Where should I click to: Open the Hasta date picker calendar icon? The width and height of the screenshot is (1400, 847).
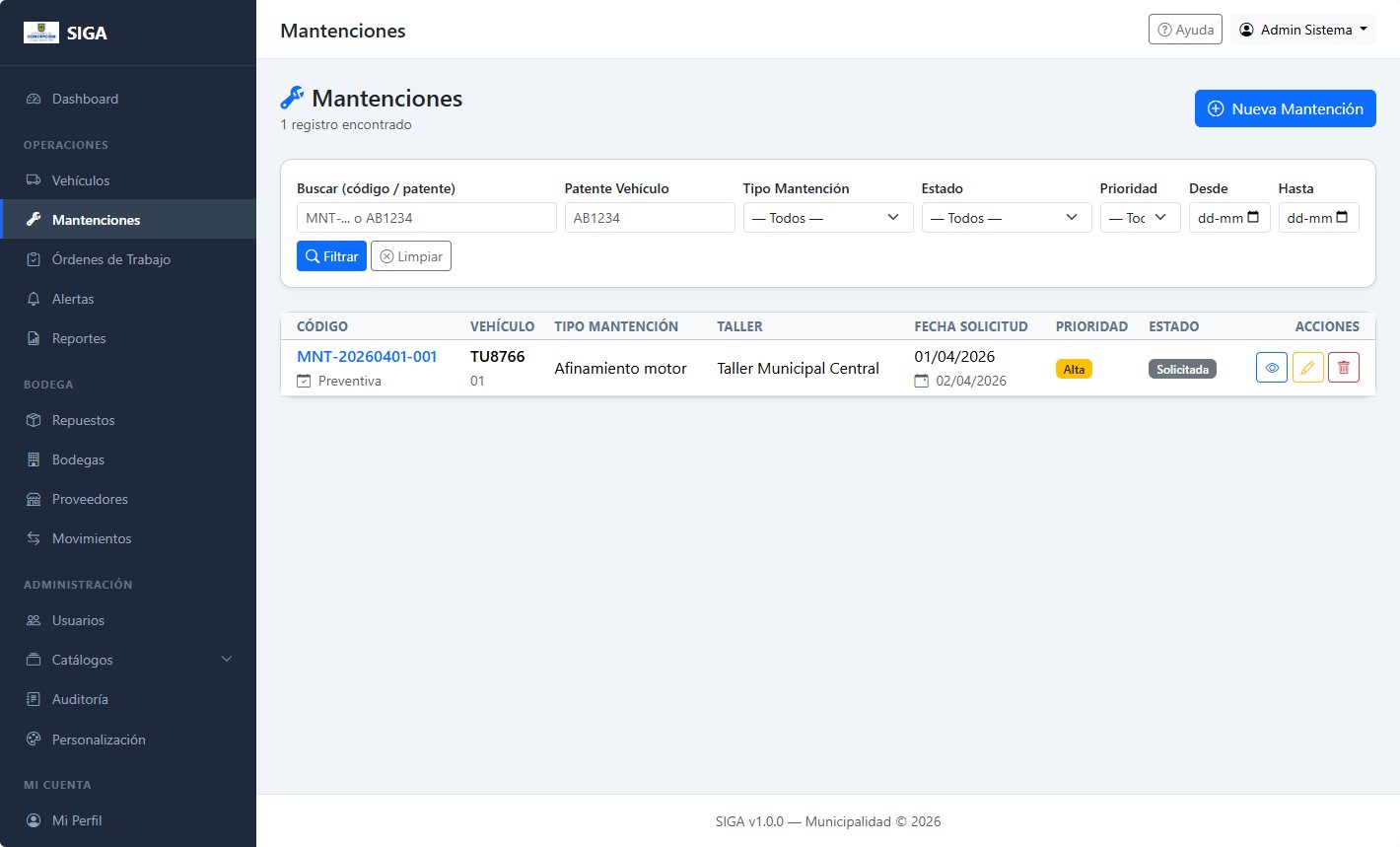coord(1342,217)
